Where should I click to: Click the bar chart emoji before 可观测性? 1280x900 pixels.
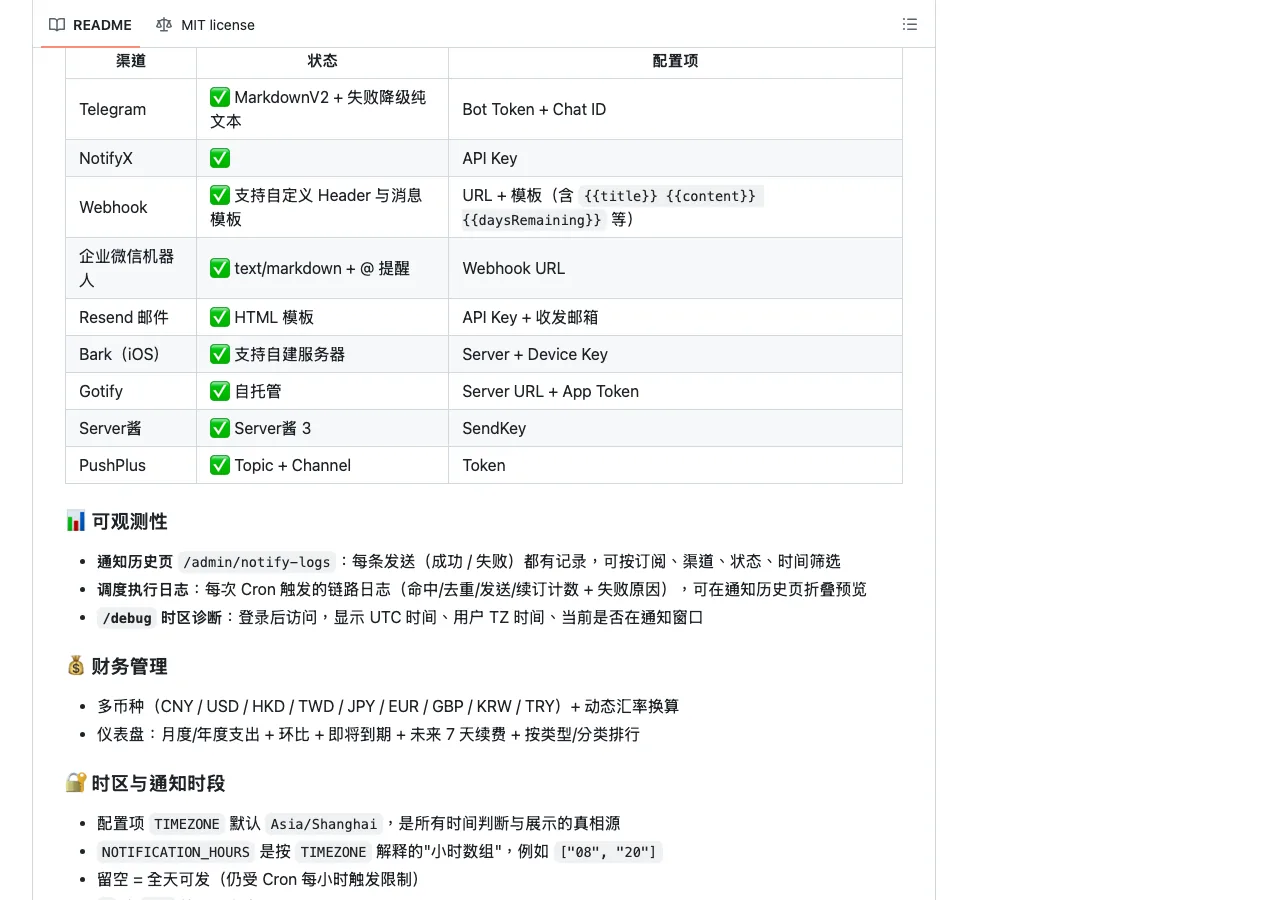point(76,521)
